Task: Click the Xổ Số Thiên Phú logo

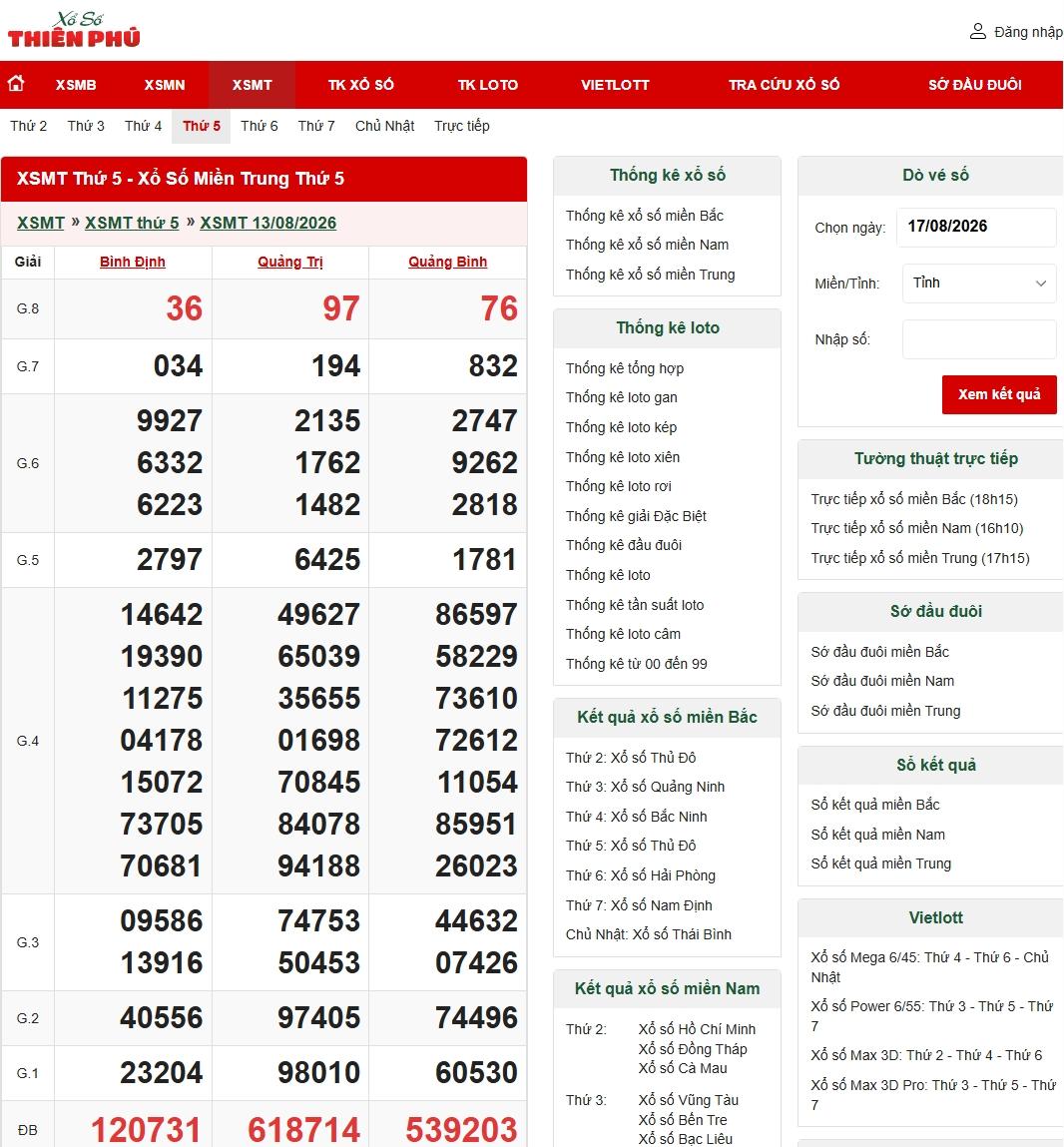Action: [74, 30]
